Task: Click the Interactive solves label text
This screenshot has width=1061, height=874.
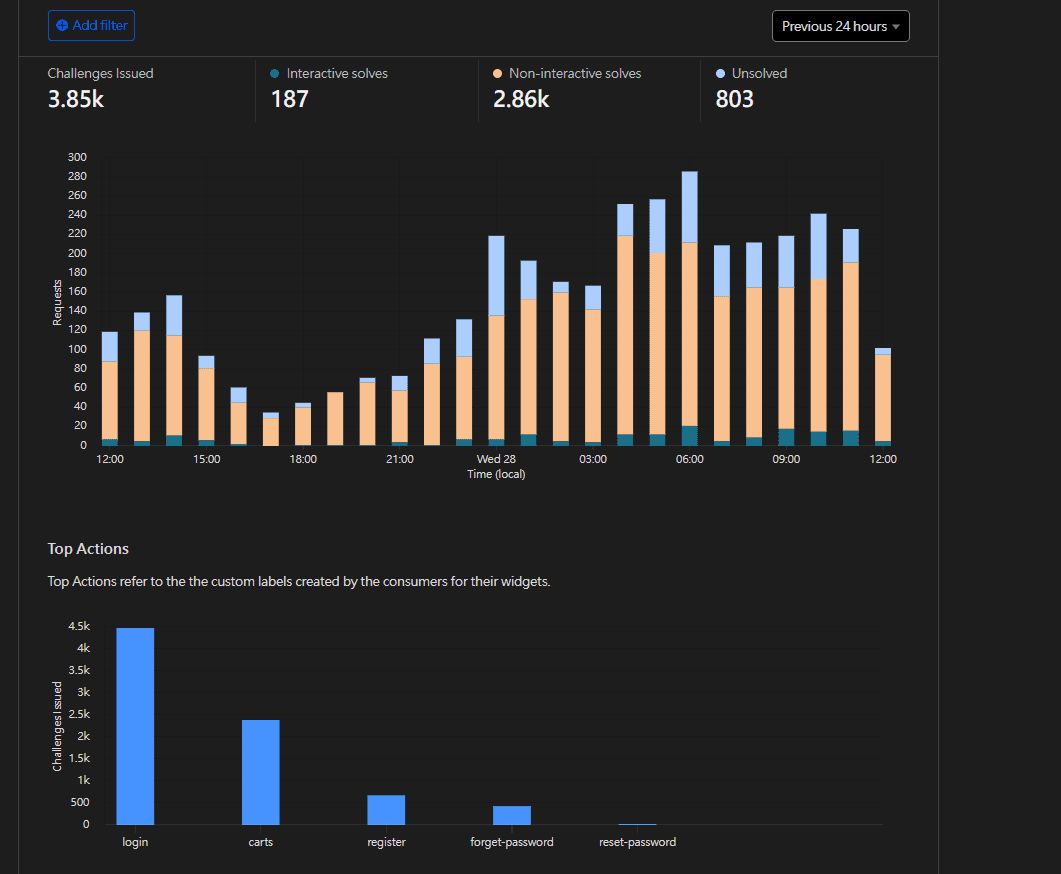Action: tap(337, 74)
